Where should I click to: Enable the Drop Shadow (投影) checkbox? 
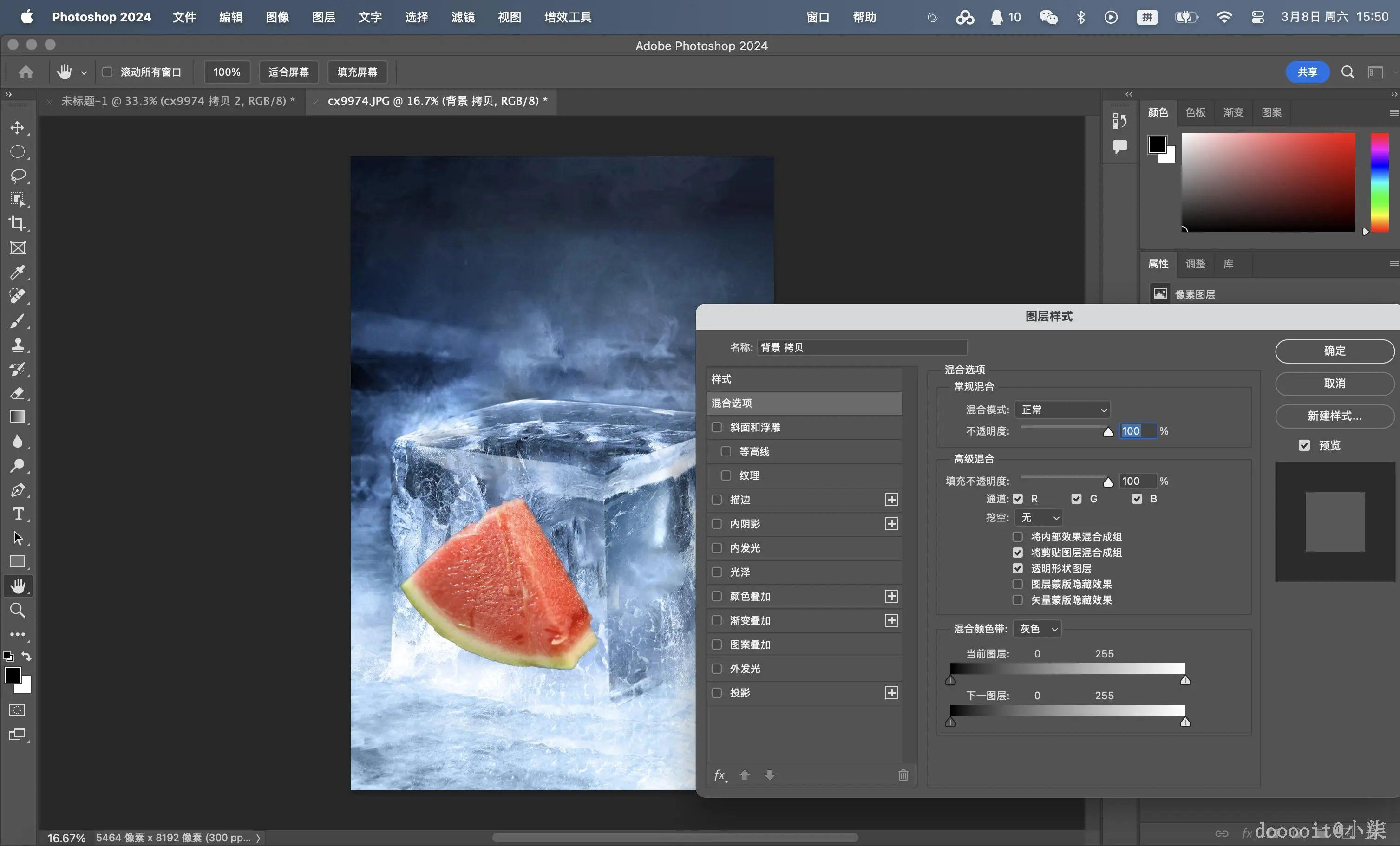click(717, 693)
